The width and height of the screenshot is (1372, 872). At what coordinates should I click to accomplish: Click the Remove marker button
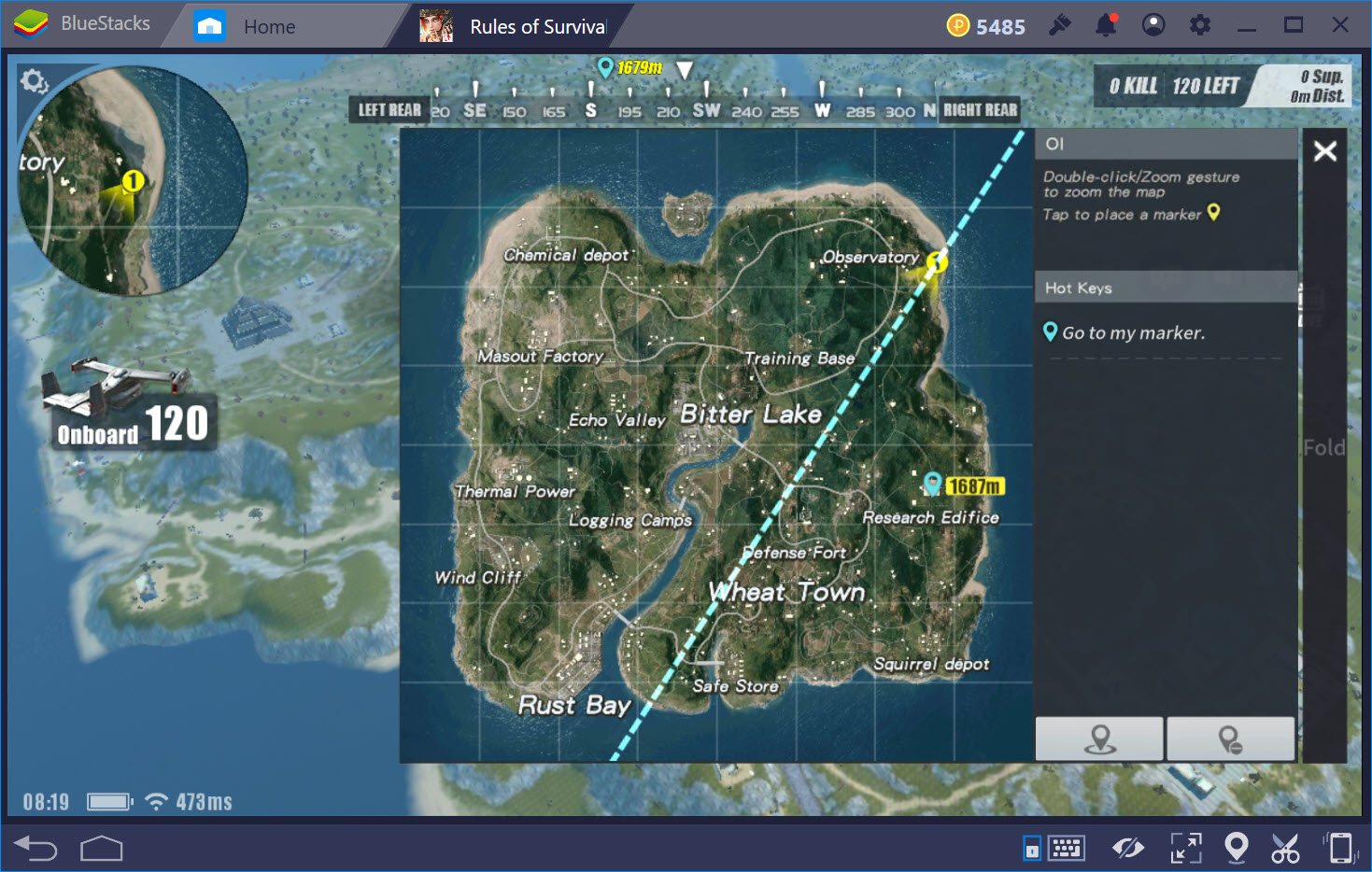click(1230, 739)
